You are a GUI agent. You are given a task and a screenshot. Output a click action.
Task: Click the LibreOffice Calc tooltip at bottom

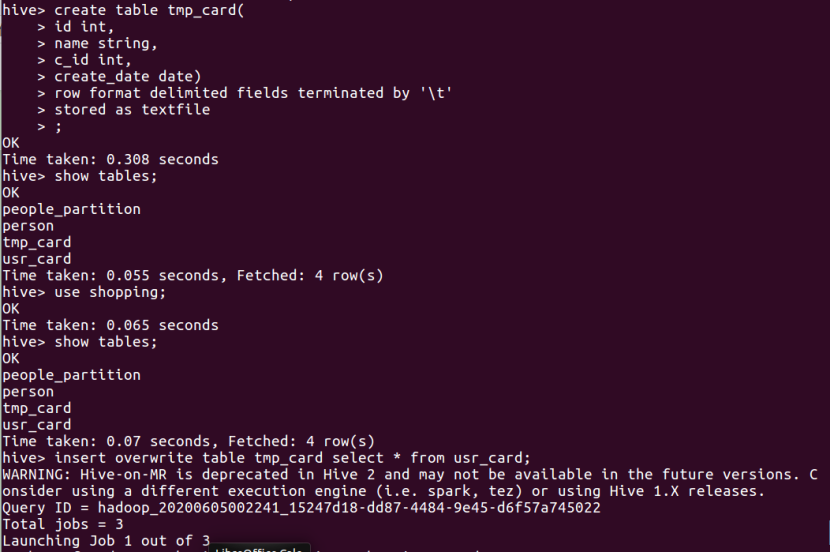click(x=260, y=547)
